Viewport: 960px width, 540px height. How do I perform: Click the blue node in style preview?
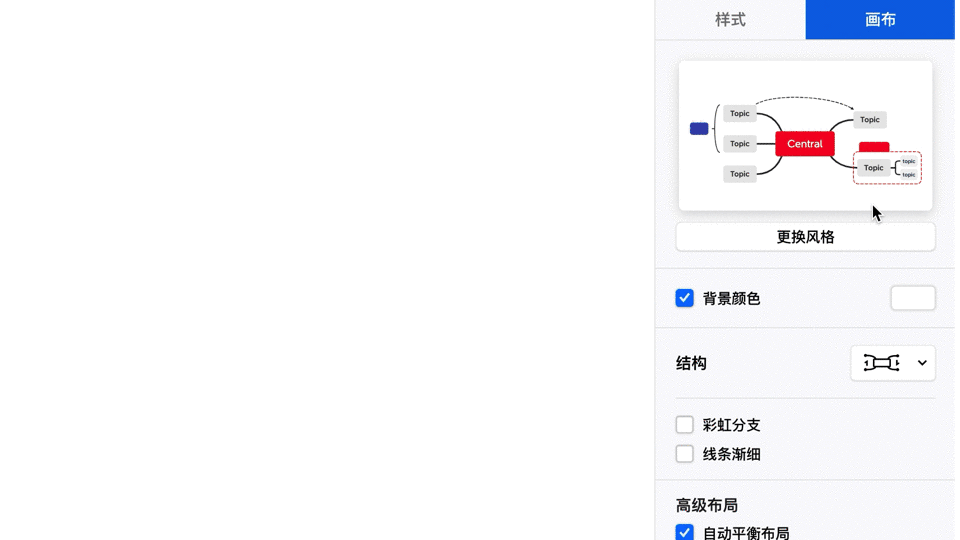tap(699, 129)
